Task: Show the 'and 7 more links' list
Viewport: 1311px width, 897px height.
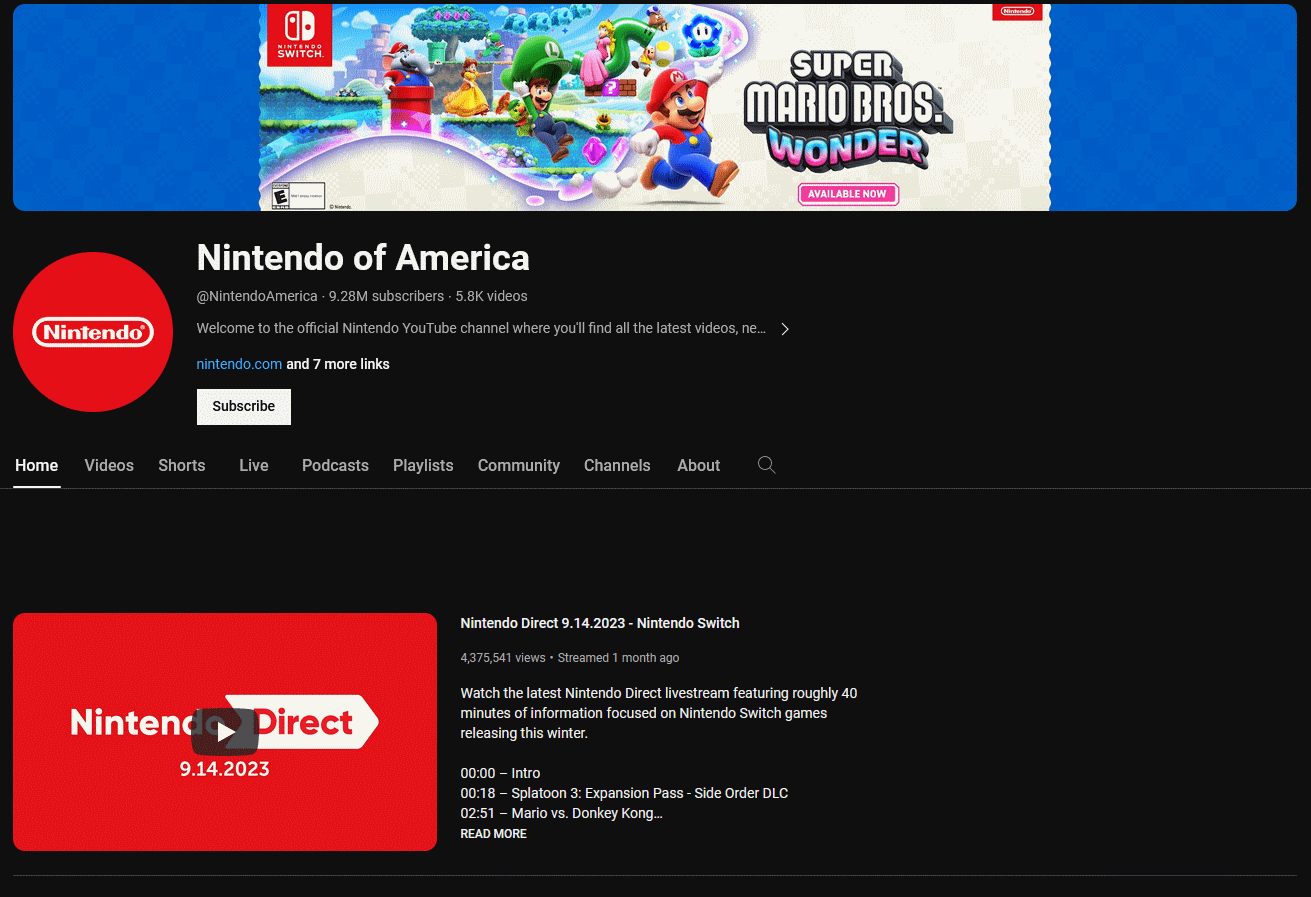Action: point(338,364)
